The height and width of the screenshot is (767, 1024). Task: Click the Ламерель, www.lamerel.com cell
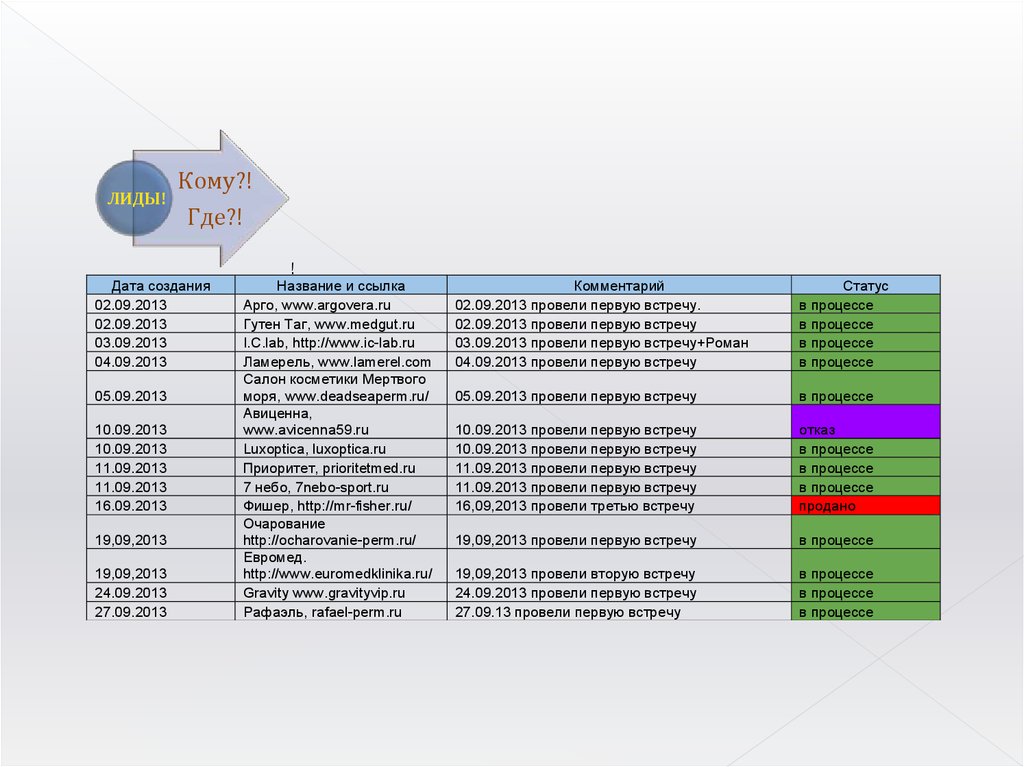click(341, 361)
